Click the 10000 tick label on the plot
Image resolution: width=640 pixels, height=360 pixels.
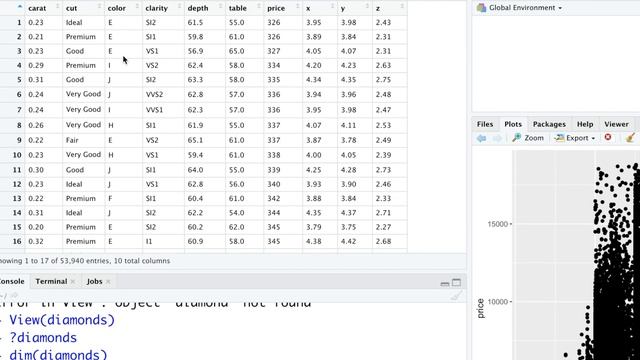497,302
